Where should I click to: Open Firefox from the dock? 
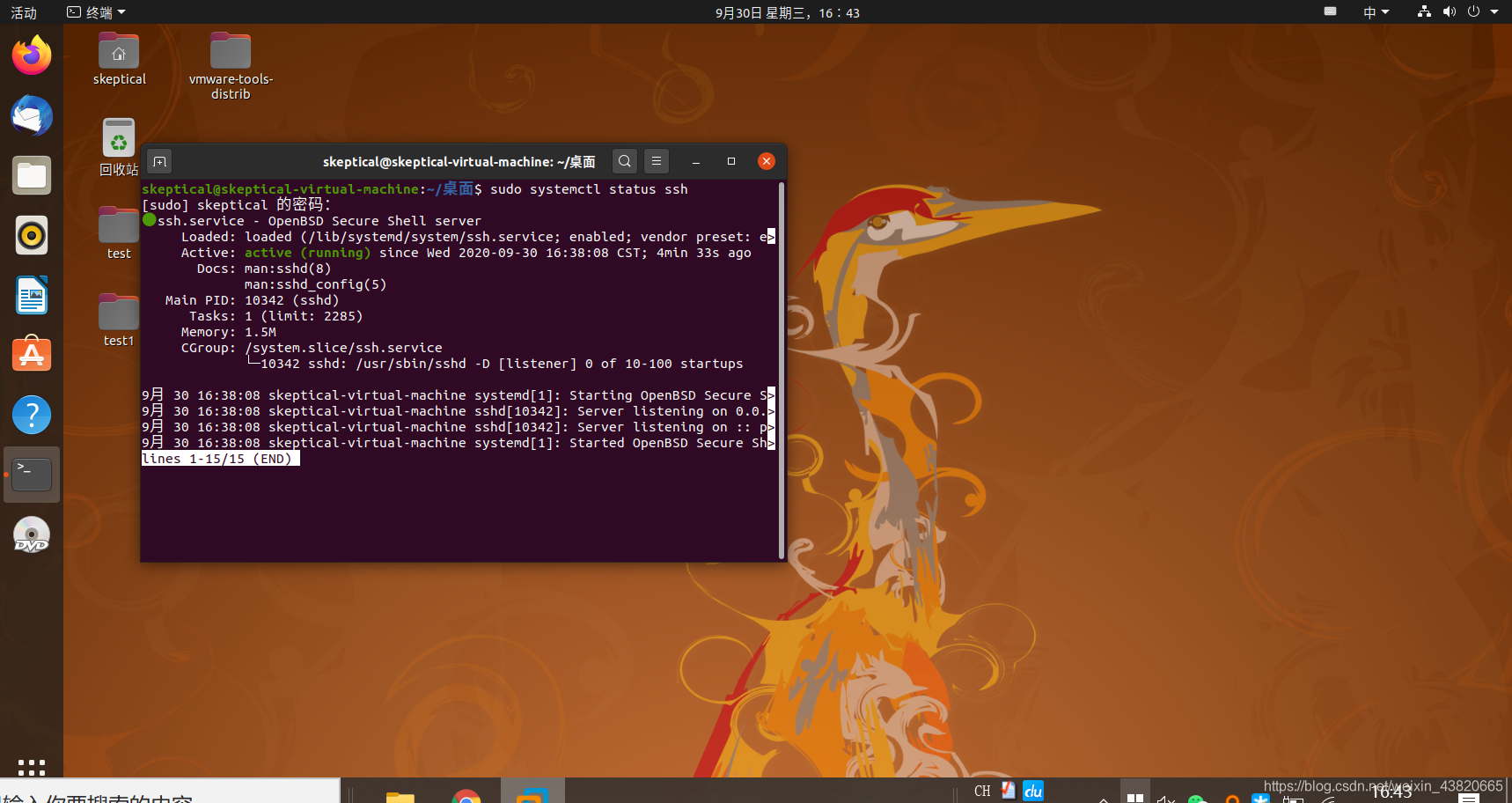click(x=32, y=55)
